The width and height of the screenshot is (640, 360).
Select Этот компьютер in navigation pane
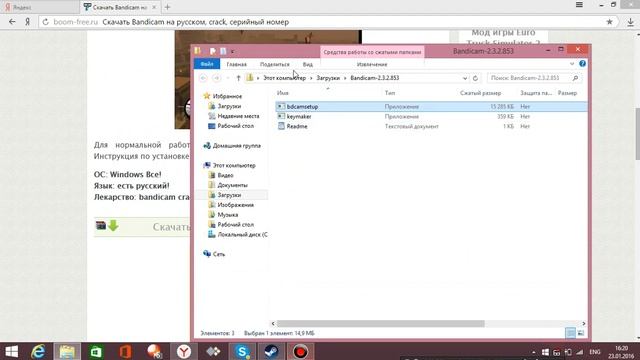[x=234, y=165]
